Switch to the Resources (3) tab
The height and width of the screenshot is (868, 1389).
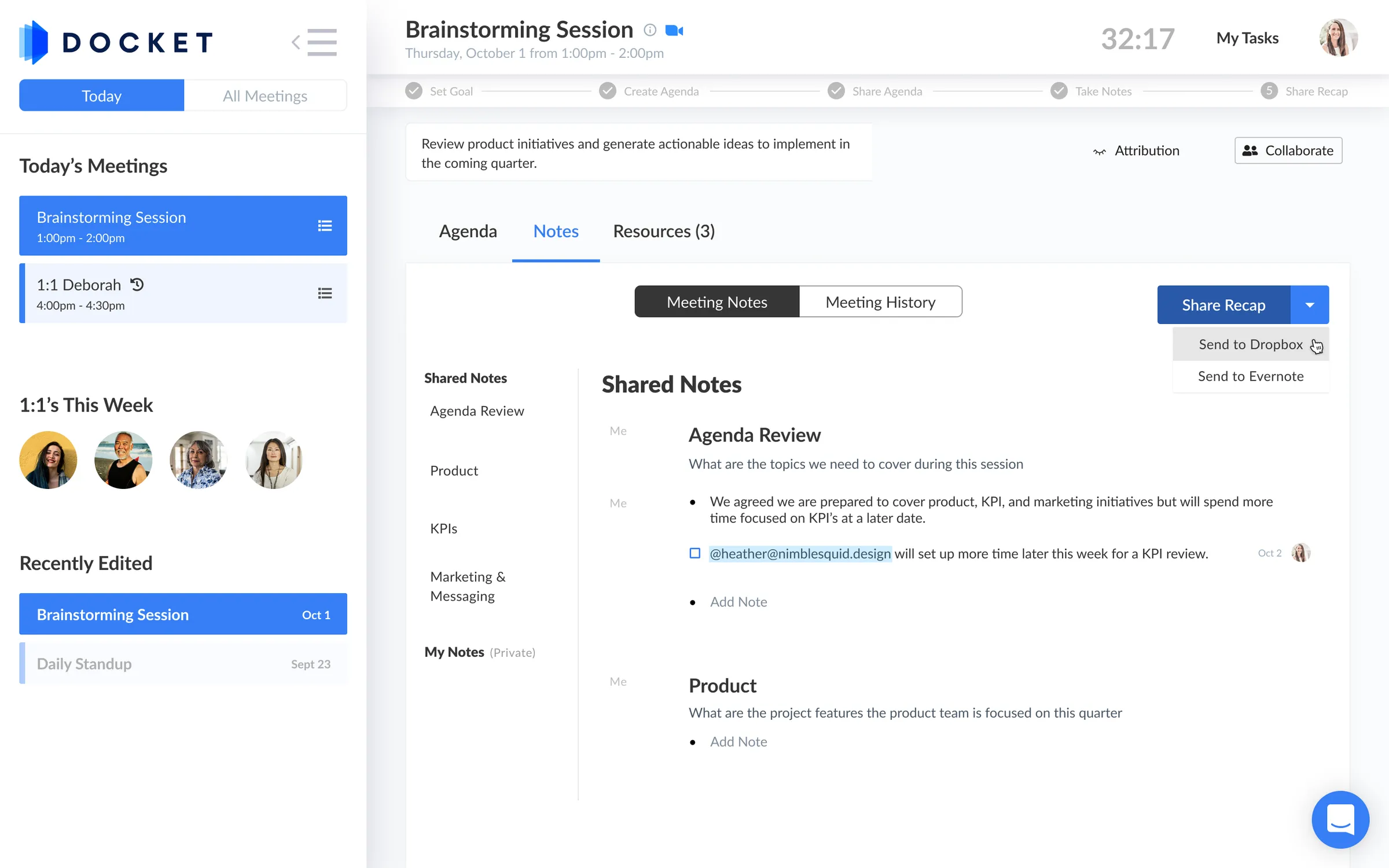pos(664,231)
